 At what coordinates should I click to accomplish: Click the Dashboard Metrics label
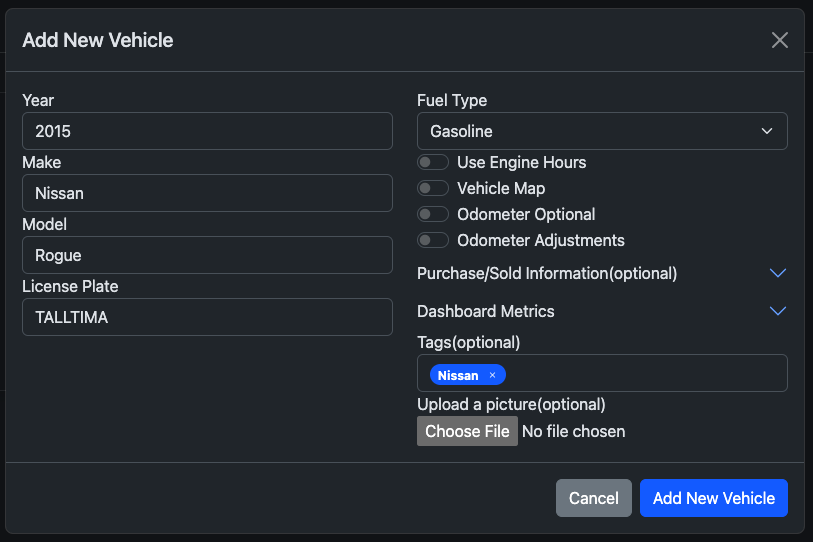485,311
